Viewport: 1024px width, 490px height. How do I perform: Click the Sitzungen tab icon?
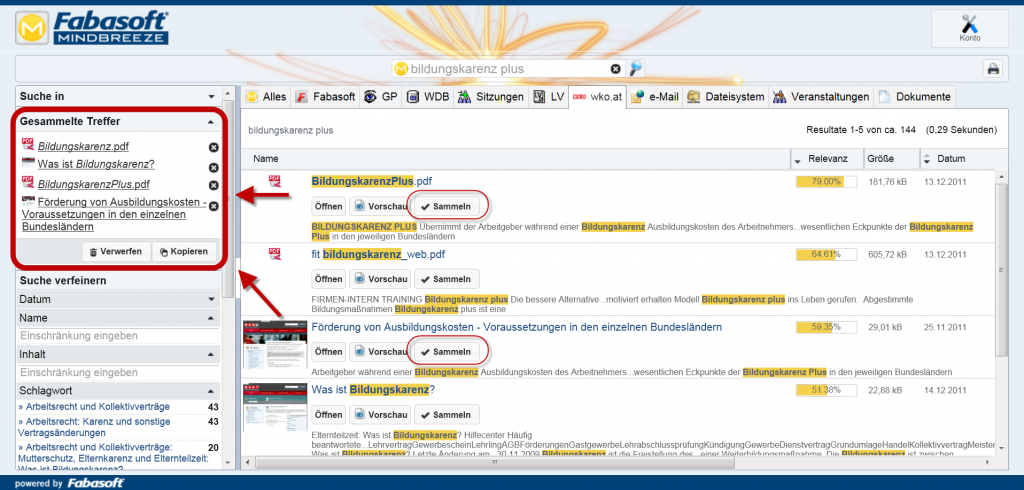(464, 97)
